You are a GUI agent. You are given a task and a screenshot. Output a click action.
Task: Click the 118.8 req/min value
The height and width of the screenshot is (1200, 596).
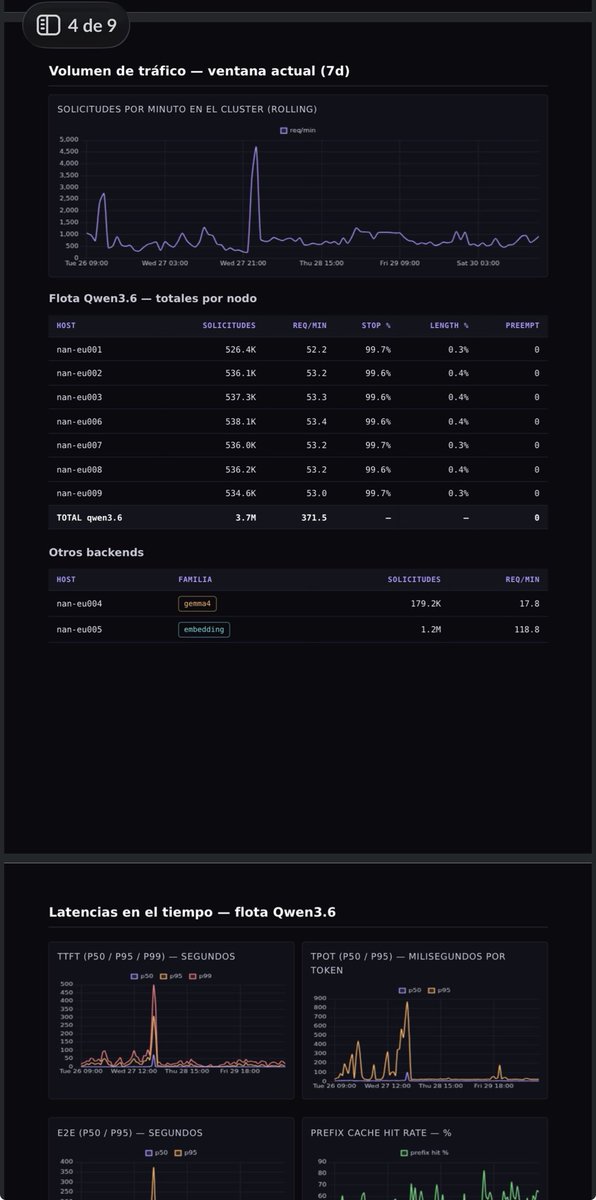tap(526, 630)
